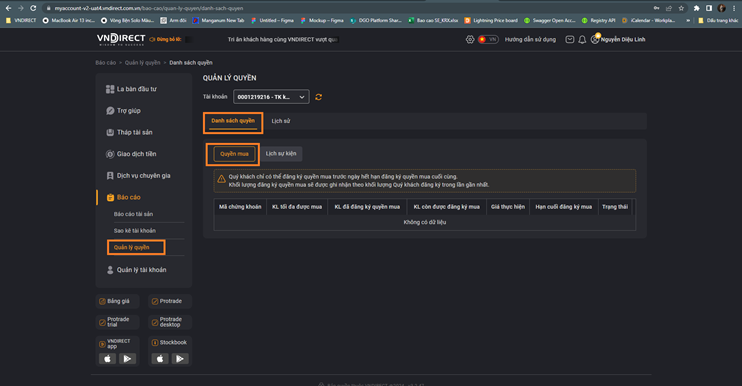The width and height of the screenshot is (742, 386).
Task: Open Chrome three-dot menu
Action: (734, 8)
